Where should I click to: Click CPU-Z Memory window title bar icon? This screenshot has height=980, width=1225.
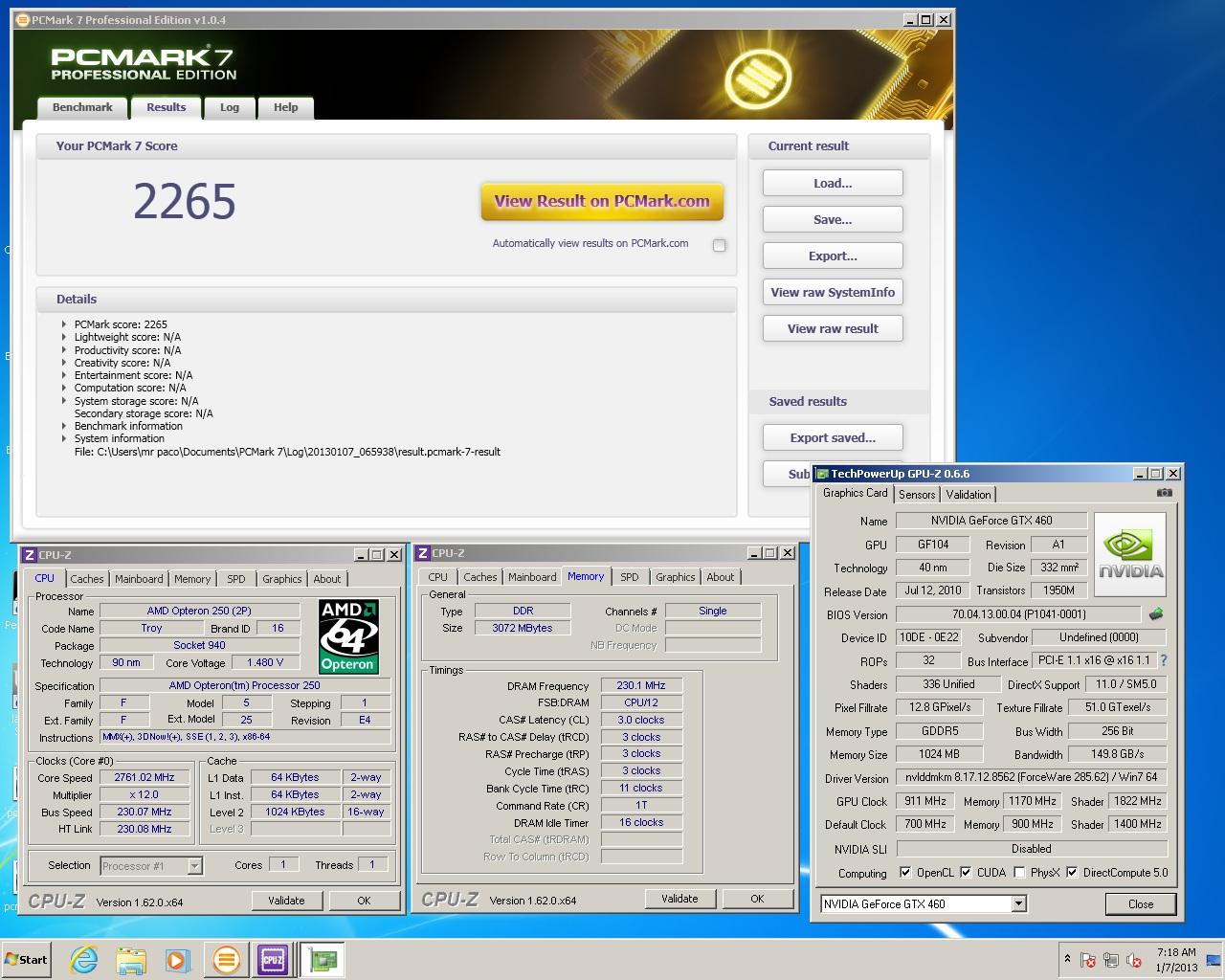point(423,553)
